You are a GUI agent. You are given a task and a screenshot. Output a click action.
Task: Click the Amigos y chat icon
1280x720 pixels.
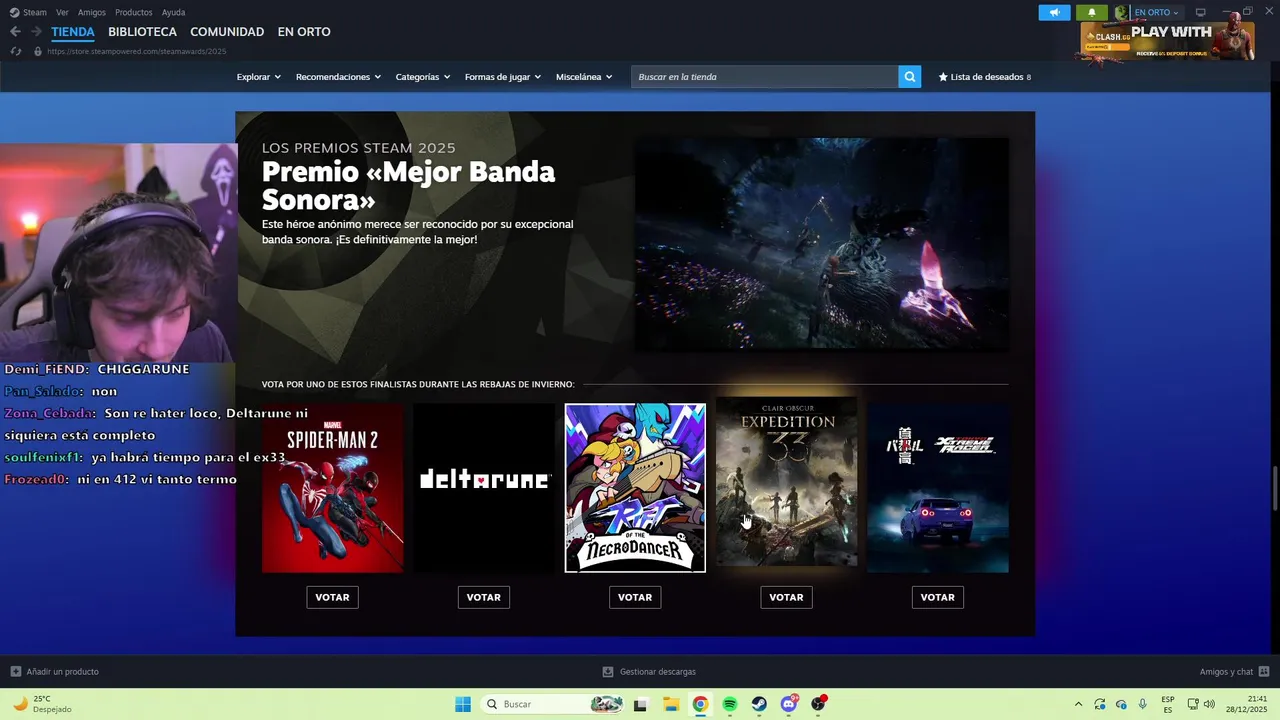[x=1264, y=672]
